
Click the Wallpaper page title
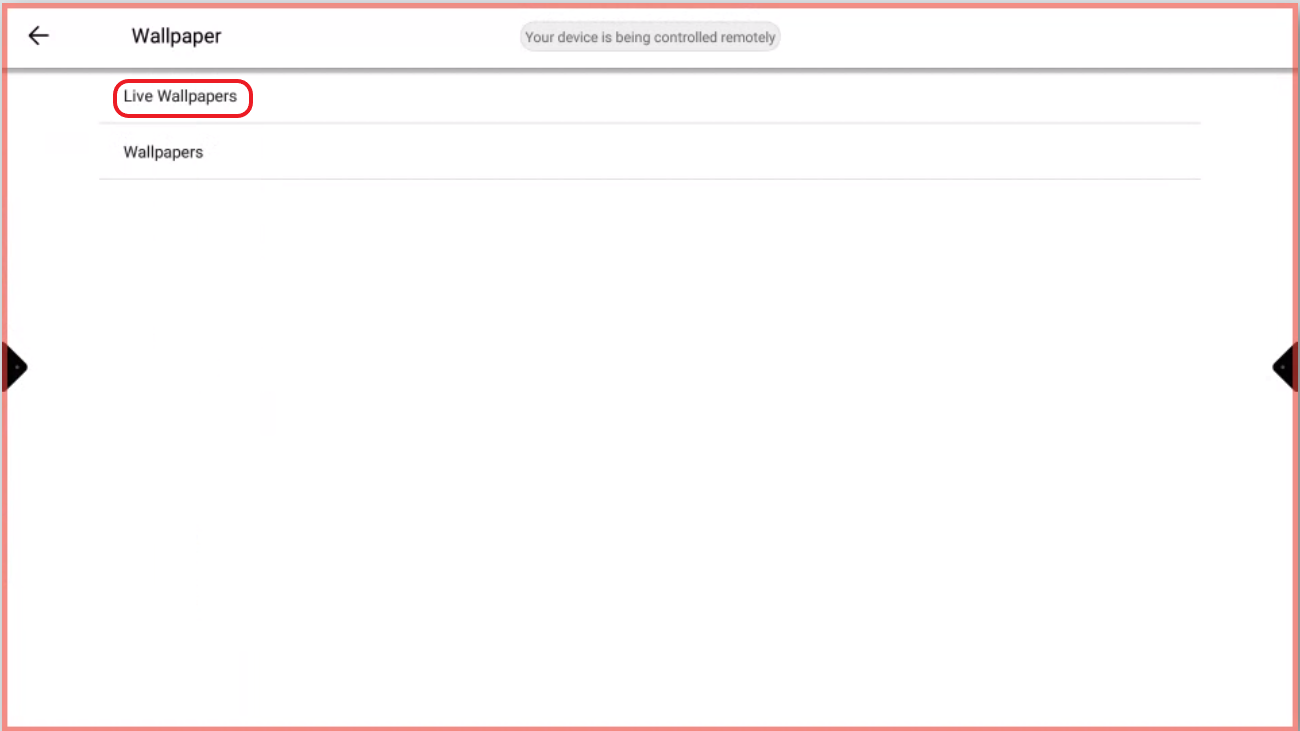pyautogui.click(x=176, y=36)
